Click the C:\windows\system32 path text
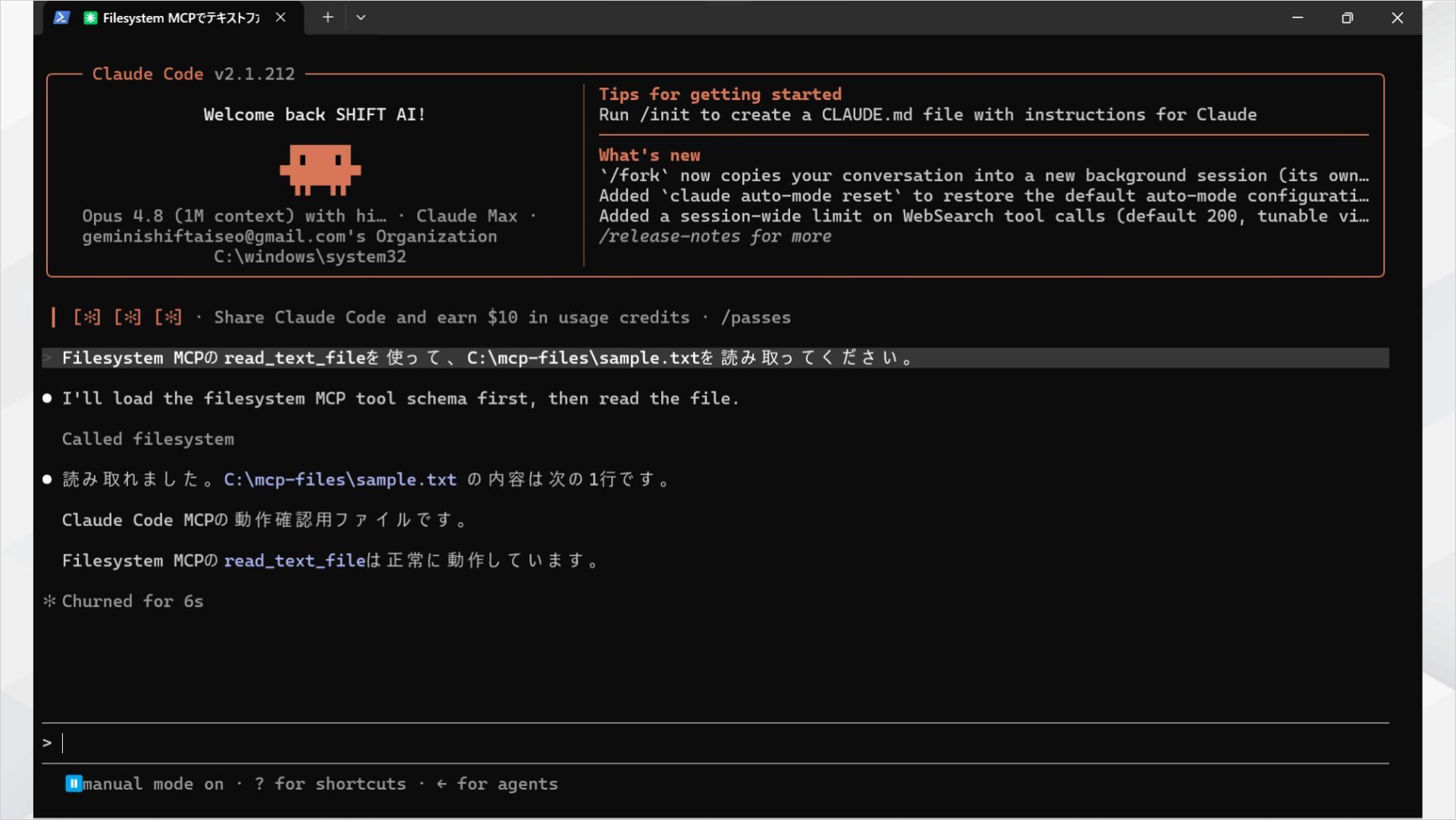Viewport: 1456px width, 820px height. tap(309, 256)
